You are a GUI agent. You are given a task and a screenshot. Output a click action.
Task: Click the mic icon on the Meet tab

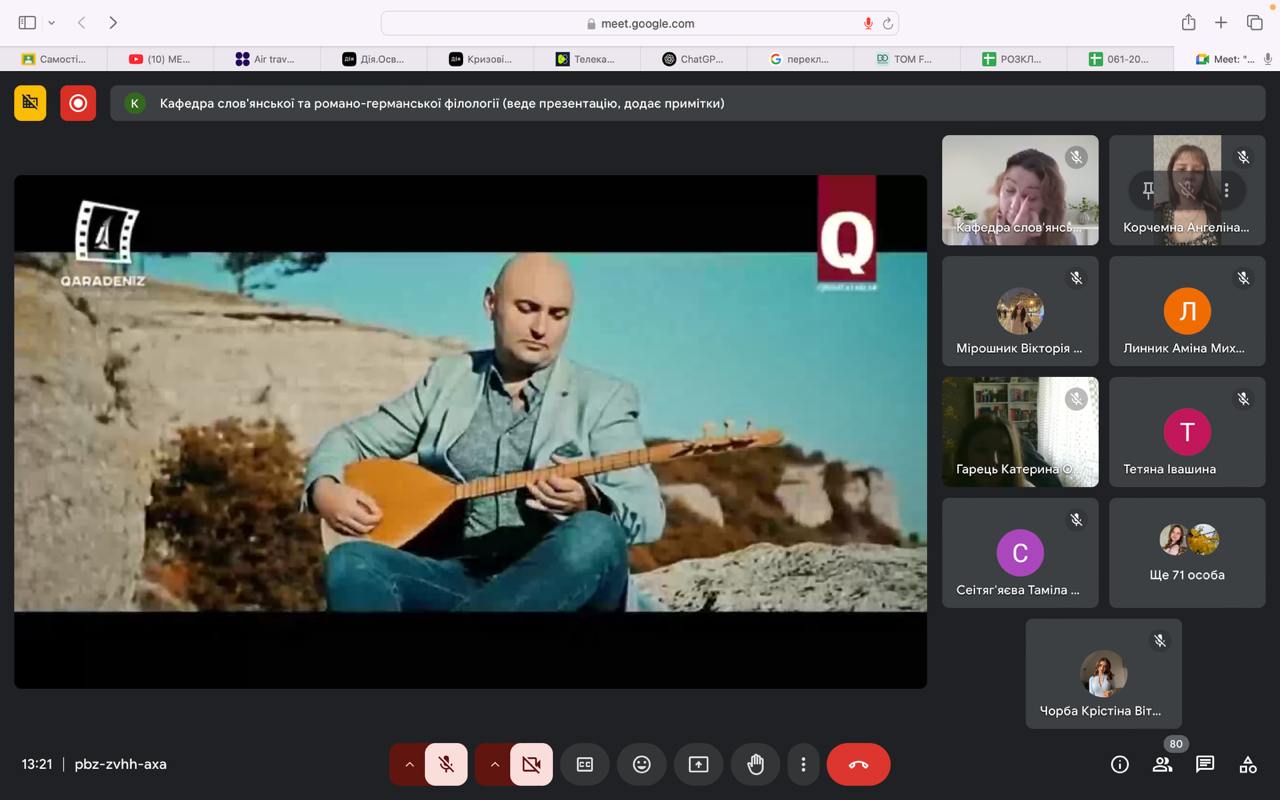point(1268,59)
